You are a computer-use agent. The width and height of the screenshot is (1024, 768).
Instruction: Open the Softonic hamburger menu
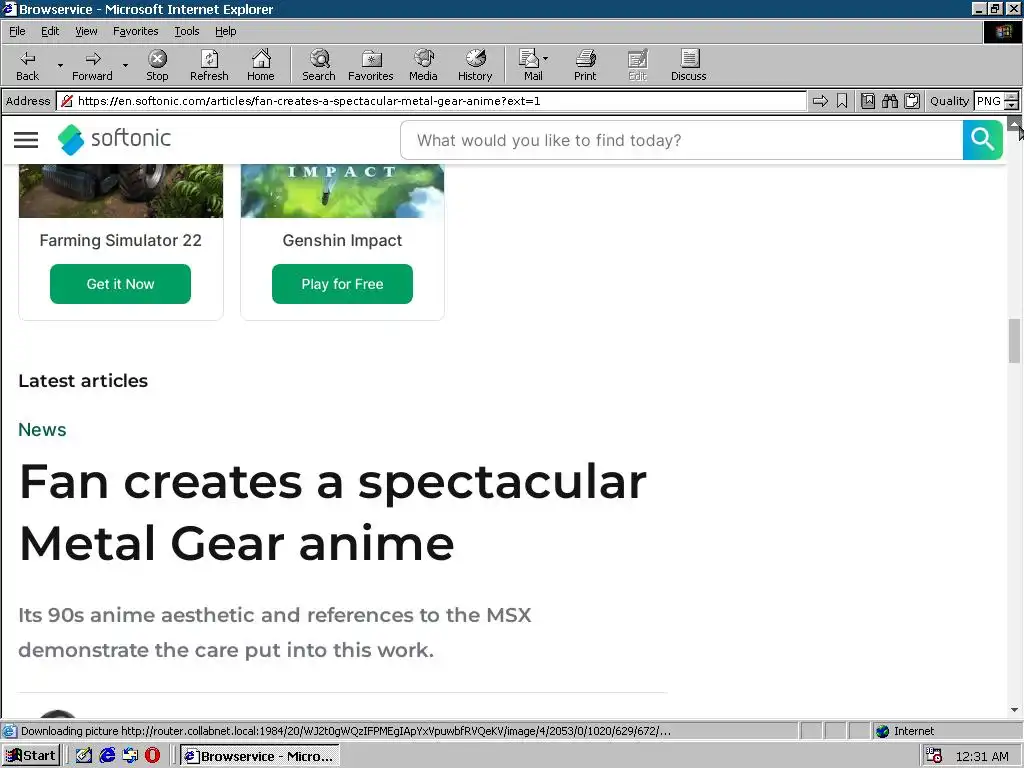tap(26, 140)
